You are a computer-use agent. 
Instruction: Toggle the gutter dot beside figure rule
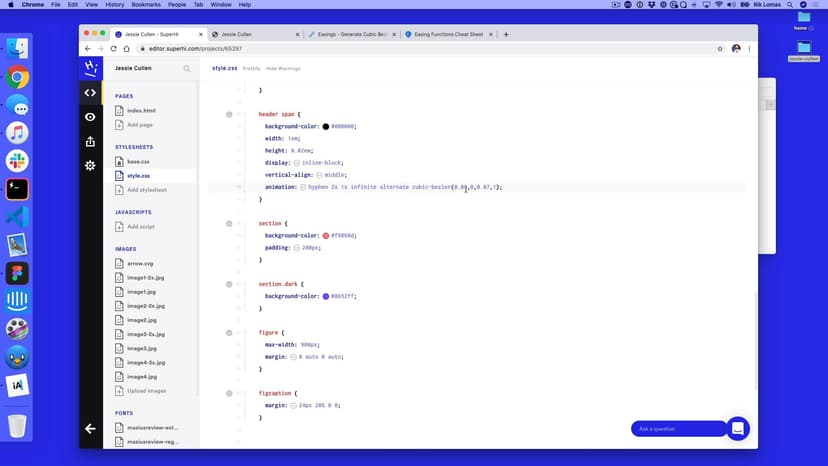[x=229, y=332]
